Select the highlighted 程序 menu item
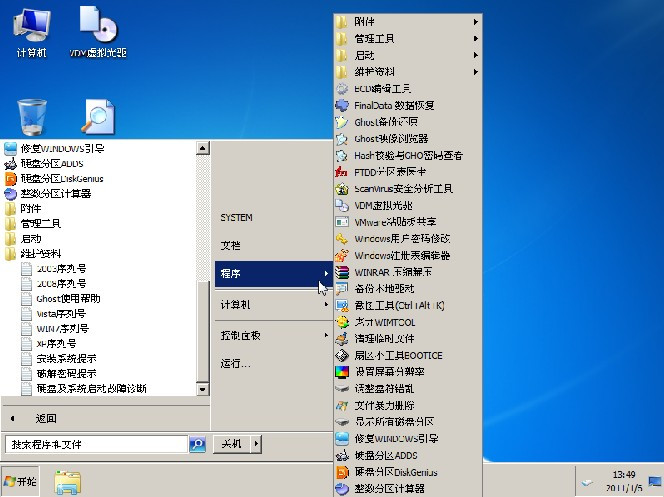Image resolution: width=664 pixels, height=497 pixels. (273, 273)
